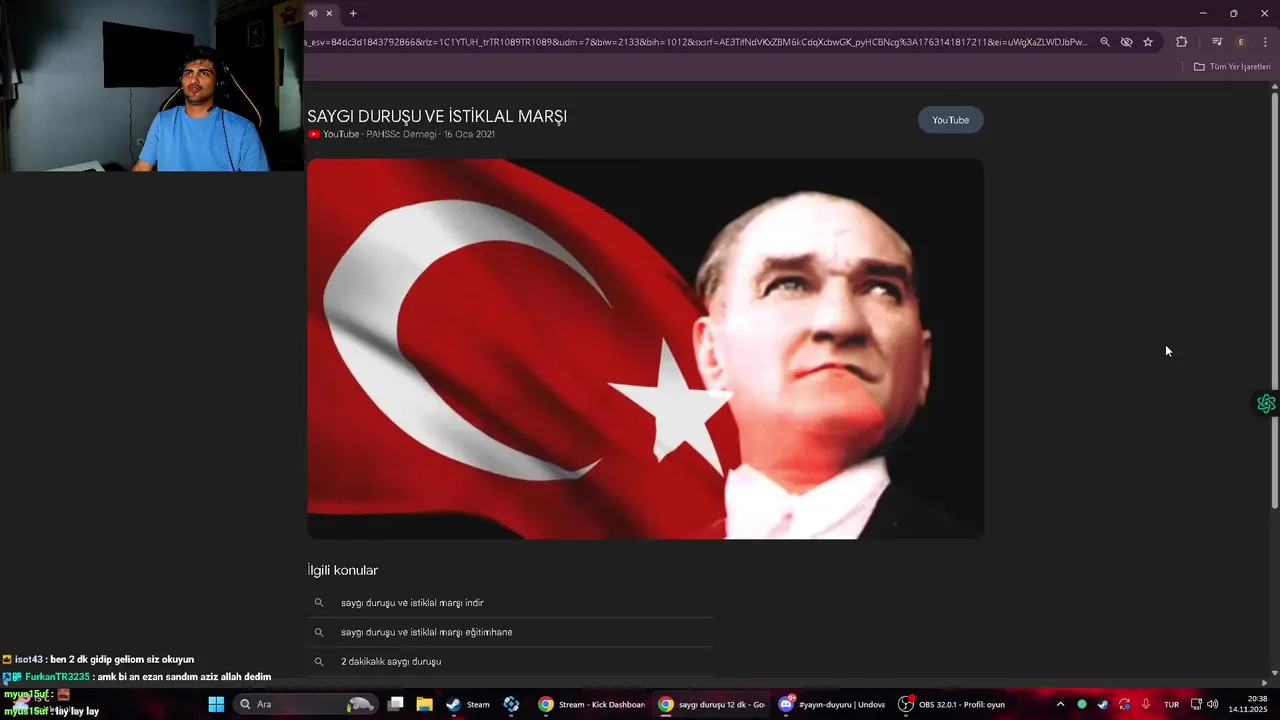Open Task View on the taskbar
The height and width of the screenshot is (720, 1280).
(x=396, y=704)
